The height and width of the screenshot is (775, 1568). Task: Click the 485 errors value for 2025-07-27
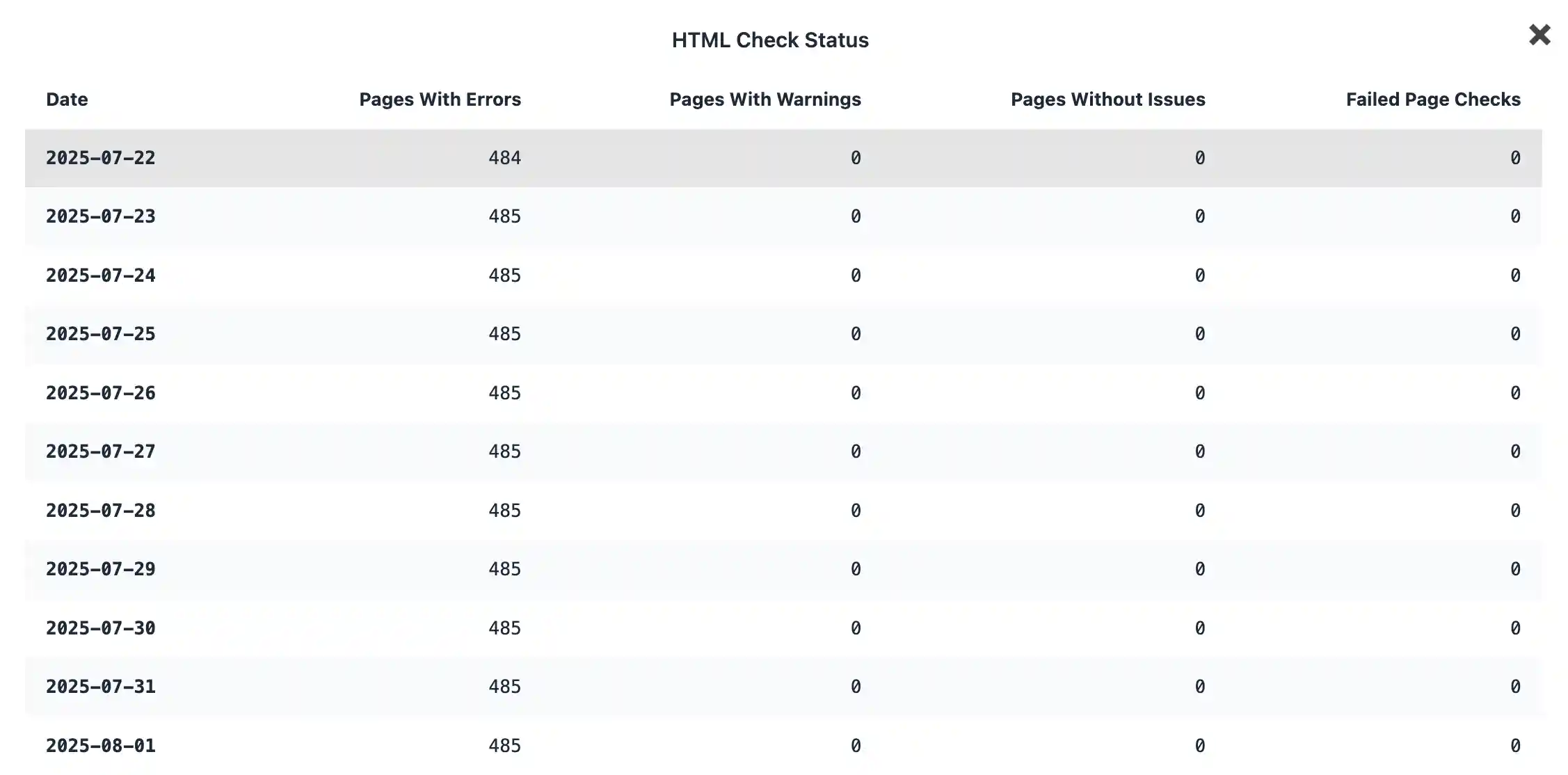pos(506,452)
